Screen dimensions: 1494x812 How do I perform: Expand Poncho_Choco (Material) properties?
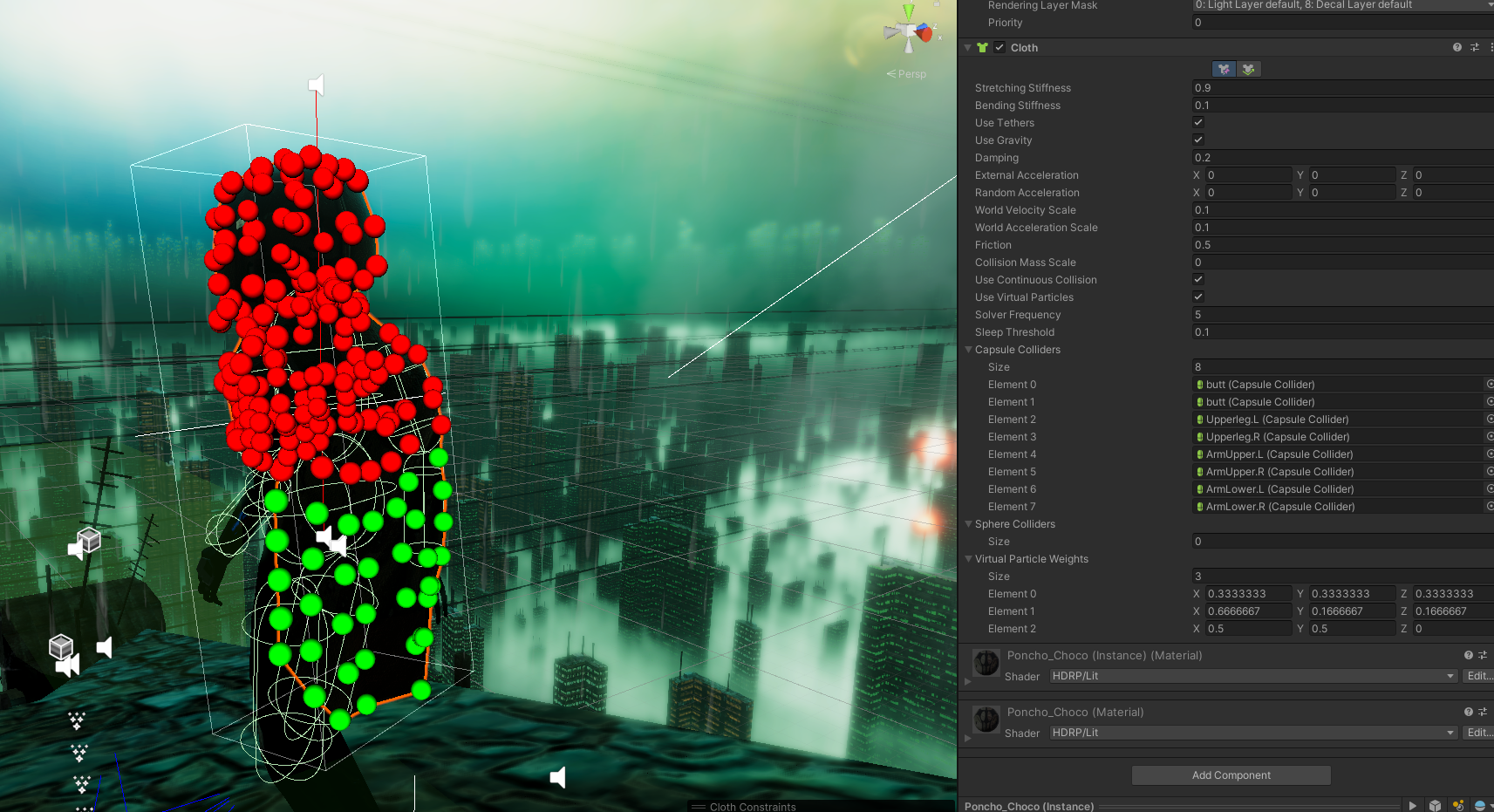[967, 738]
